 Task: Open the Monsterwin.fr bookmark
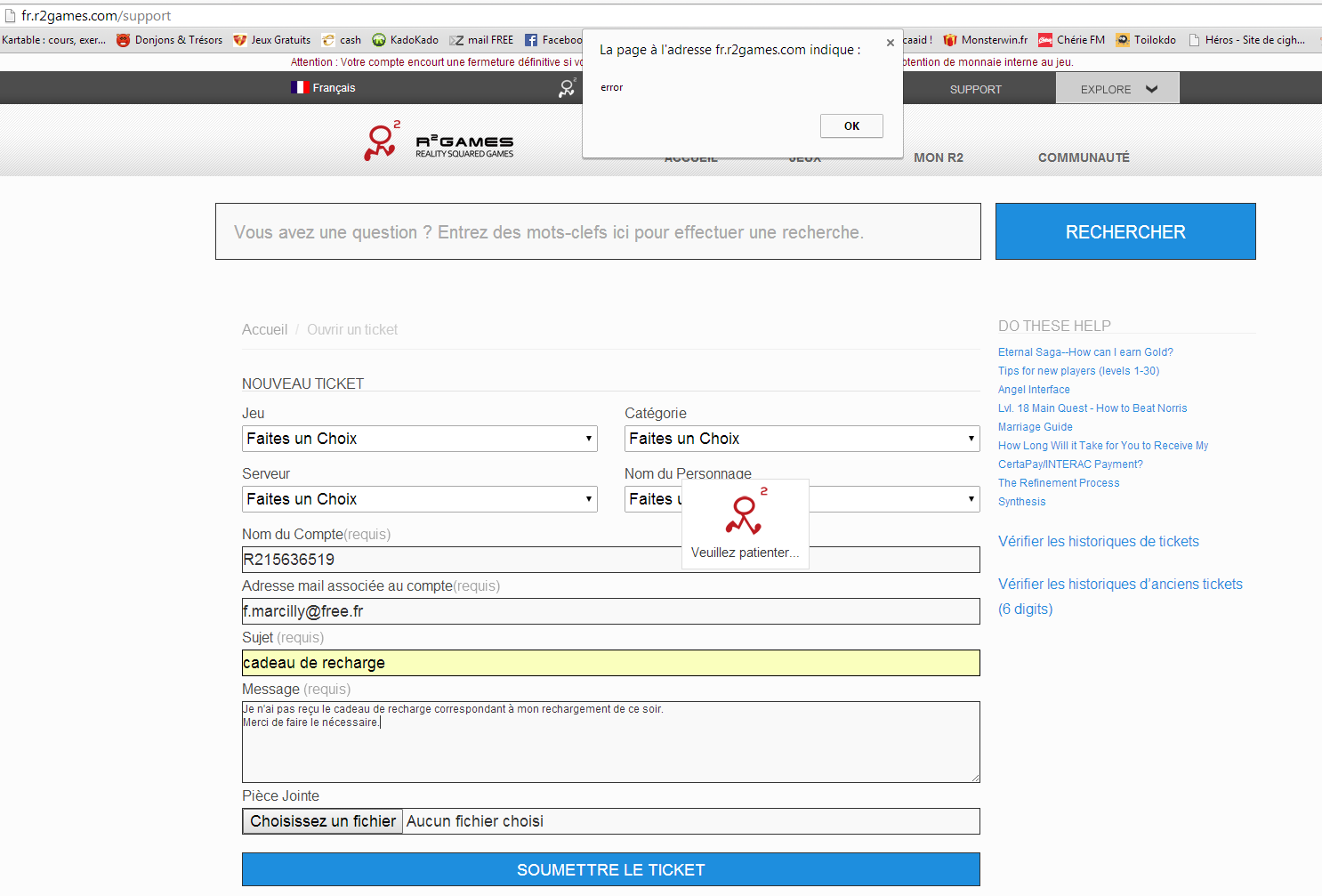tap(986, 40)
